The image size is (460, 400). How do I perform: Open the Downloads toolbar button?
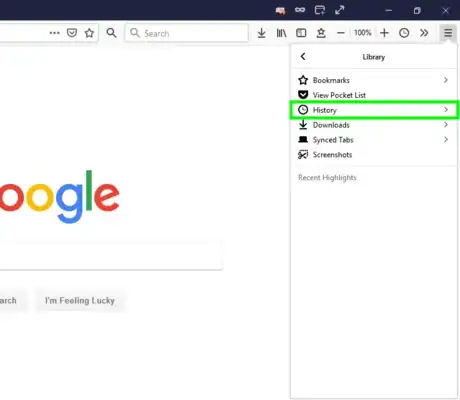[262, 33]
